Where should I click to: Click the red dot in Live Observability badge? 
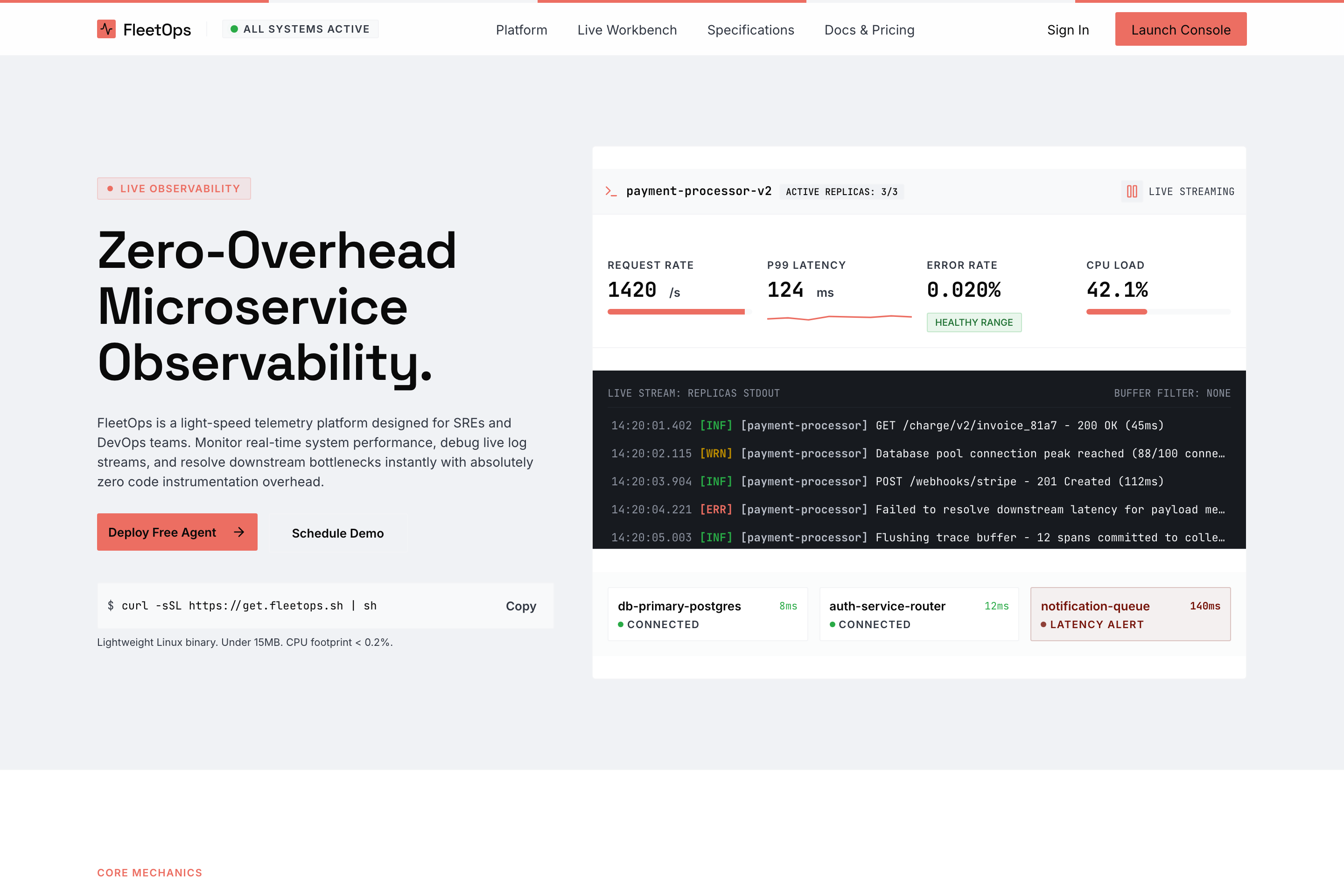tap(110, 189)
